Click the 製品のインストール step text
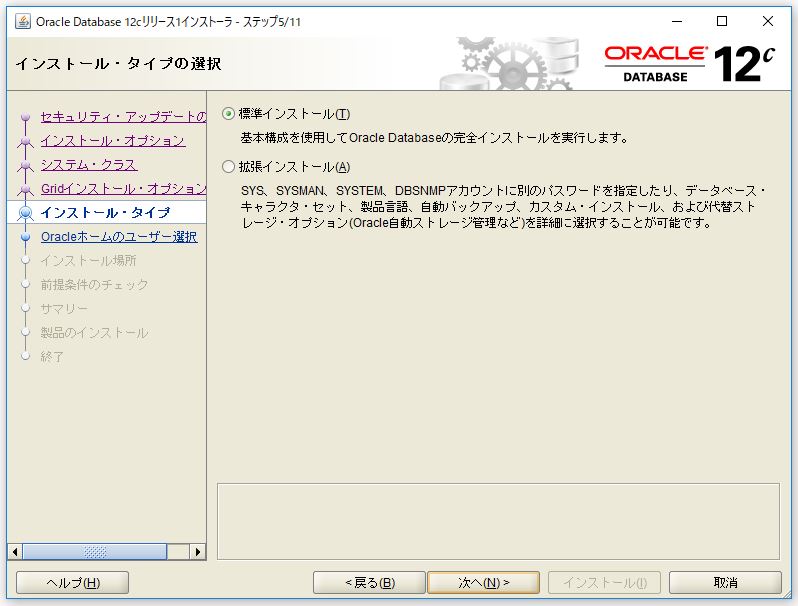The image size is (798, 606). coord(94,333)
